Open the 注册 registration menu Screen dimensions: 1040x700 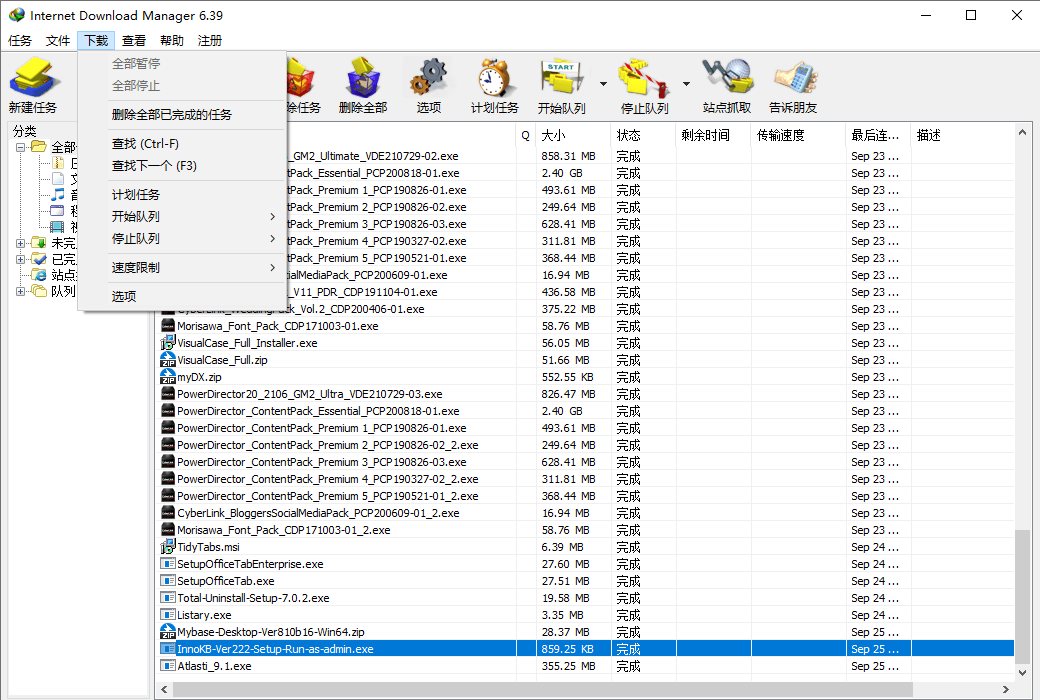pos(210,40)
